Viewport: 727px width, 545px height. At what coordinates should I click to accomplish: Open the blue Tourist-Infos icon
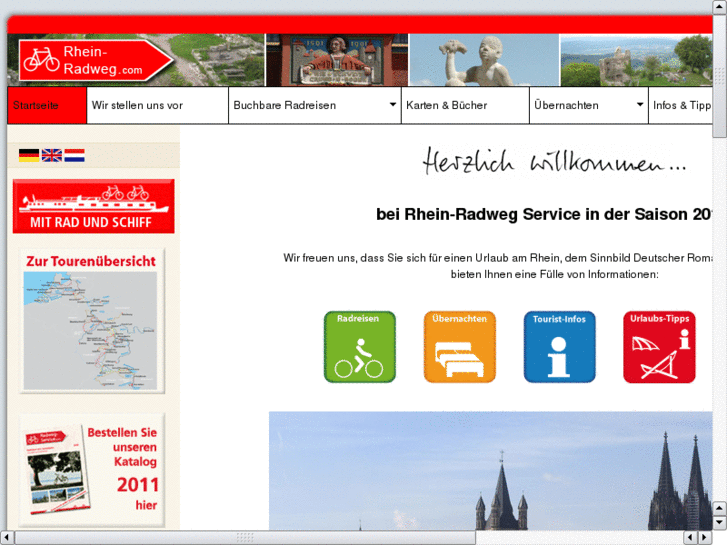559,347
